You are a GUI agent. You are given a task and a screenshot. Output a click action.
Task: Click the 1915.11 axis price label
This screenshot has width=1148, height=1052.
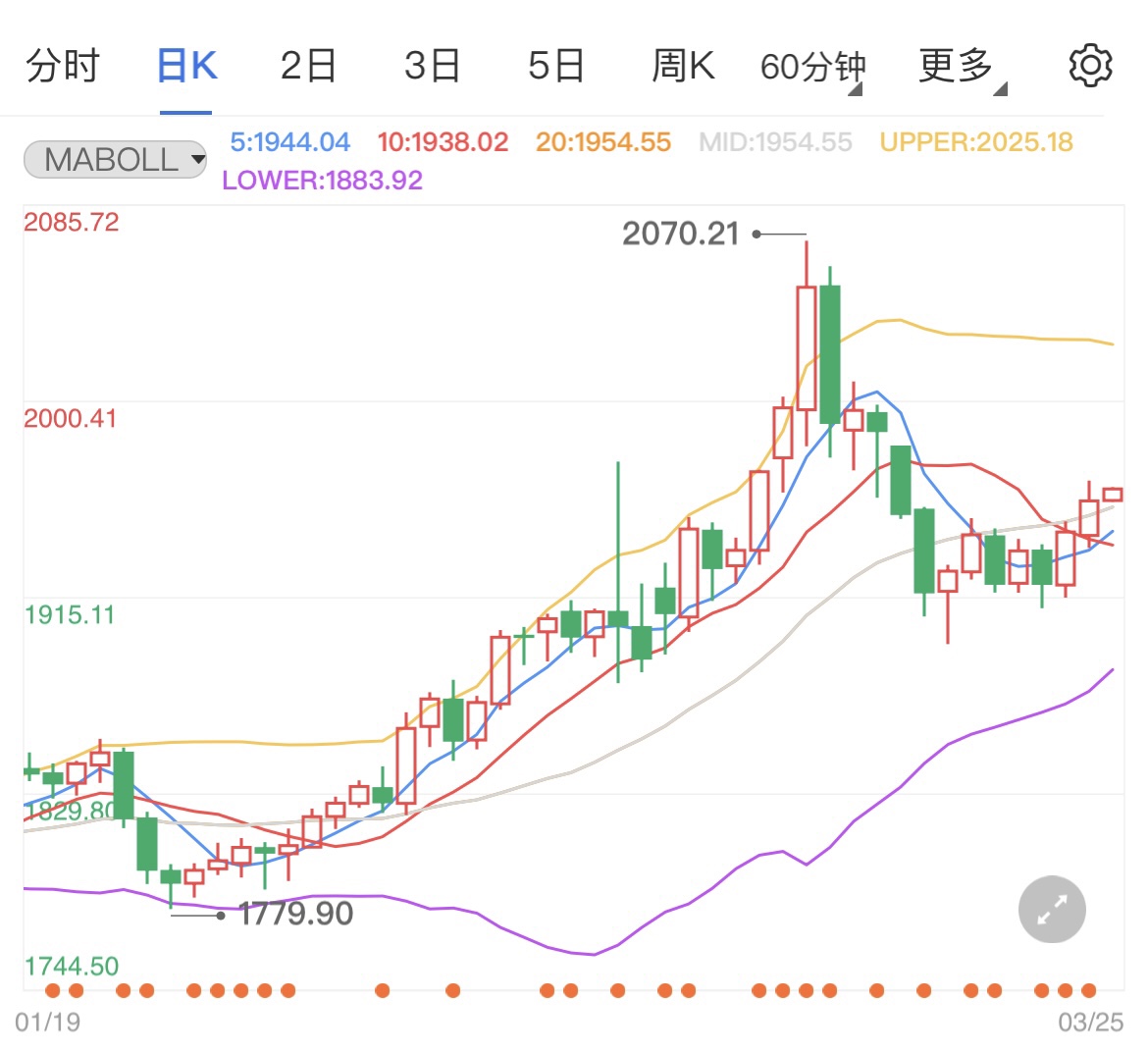pos(70,615)
